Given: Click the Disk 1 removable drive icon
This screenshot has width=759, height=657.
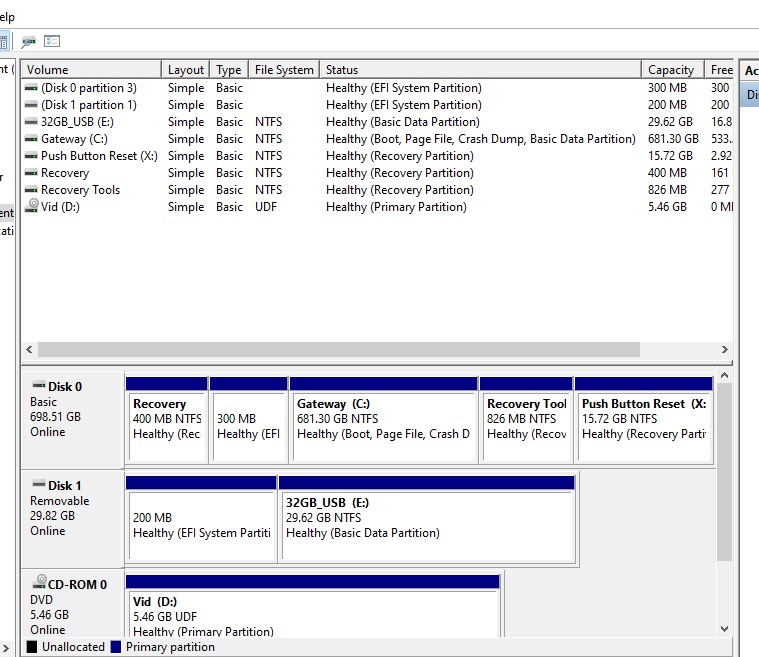Looking at the screenshot, I should 39,484.
